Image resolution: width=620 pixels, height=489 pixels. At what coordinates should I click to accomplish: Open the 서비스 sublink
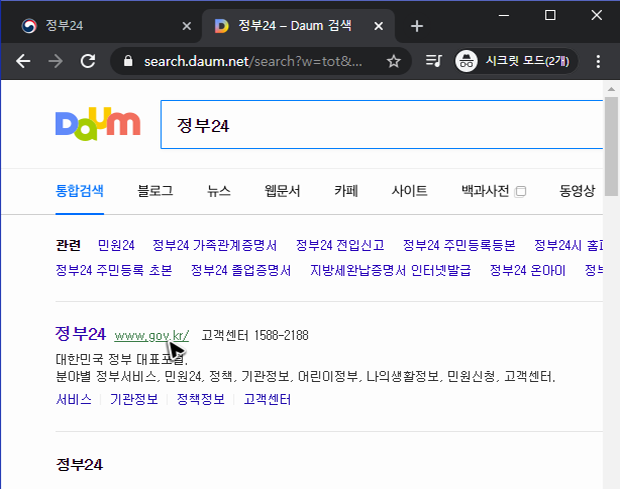(74, 400)
